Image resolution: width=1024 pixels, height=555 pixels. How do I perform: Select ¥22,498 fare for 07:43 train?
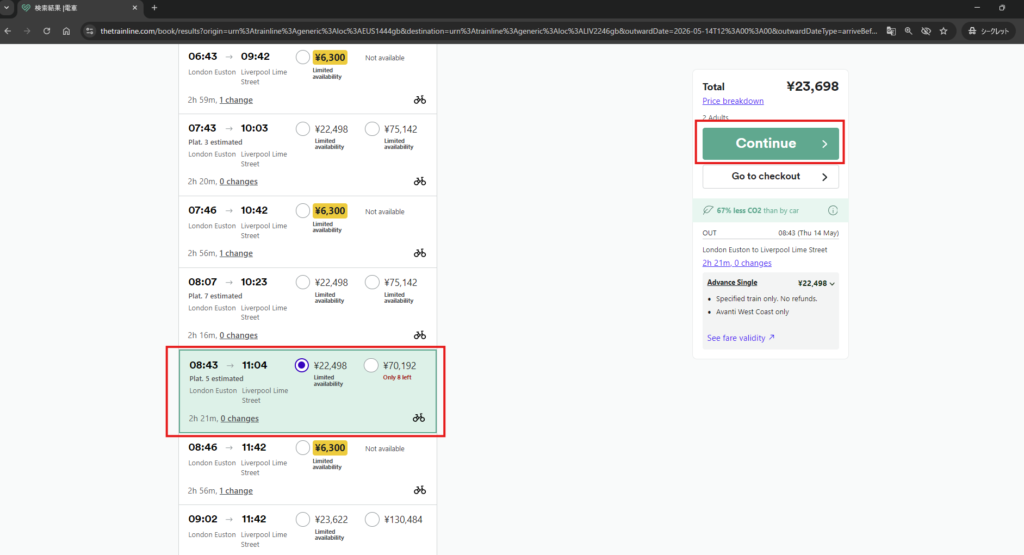click(303, 128)
